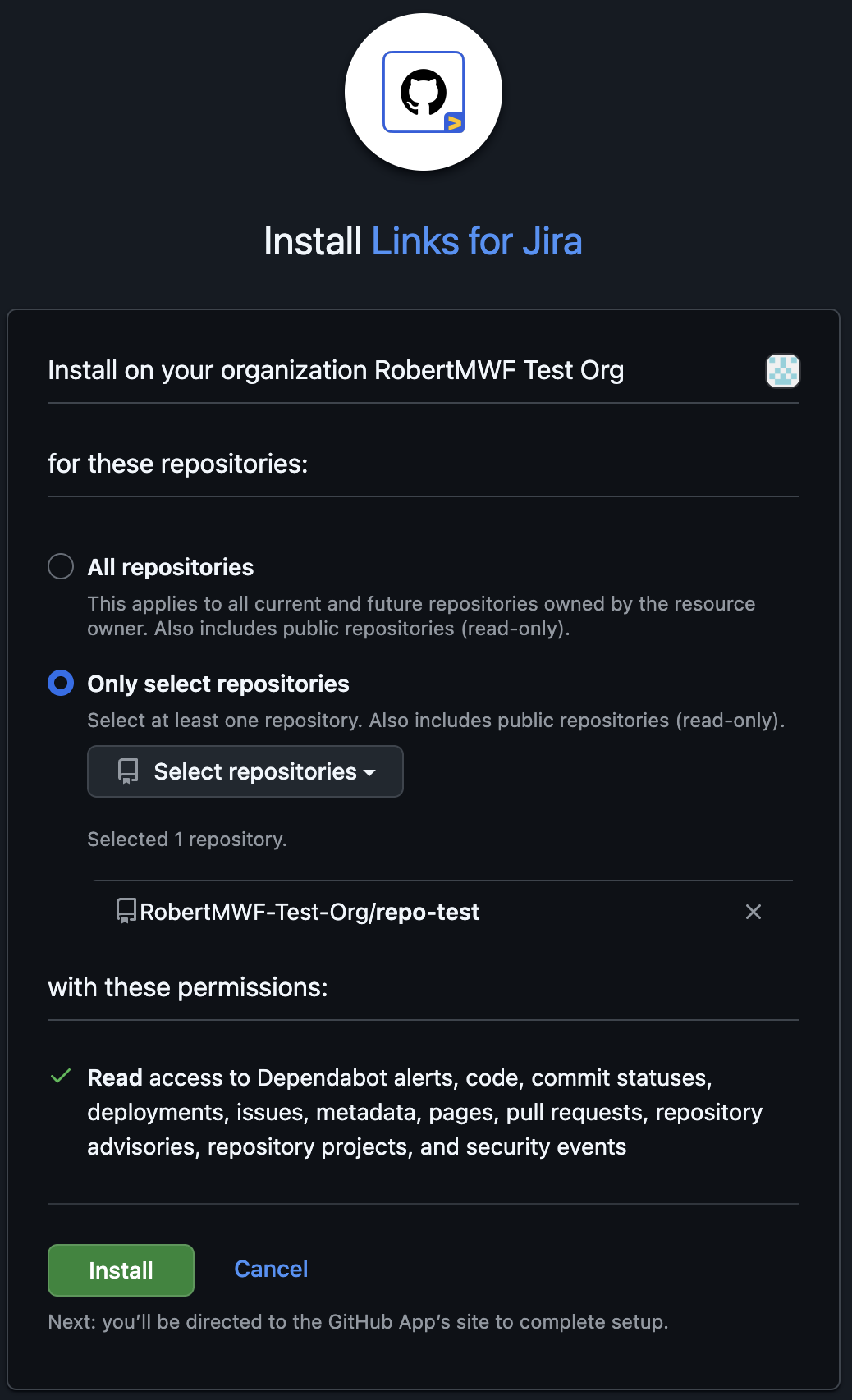Image resolution: width=852 pixels, height=1400 pixels.
Task: Click the Read access permissions description
Action: tap(424, 1112)
